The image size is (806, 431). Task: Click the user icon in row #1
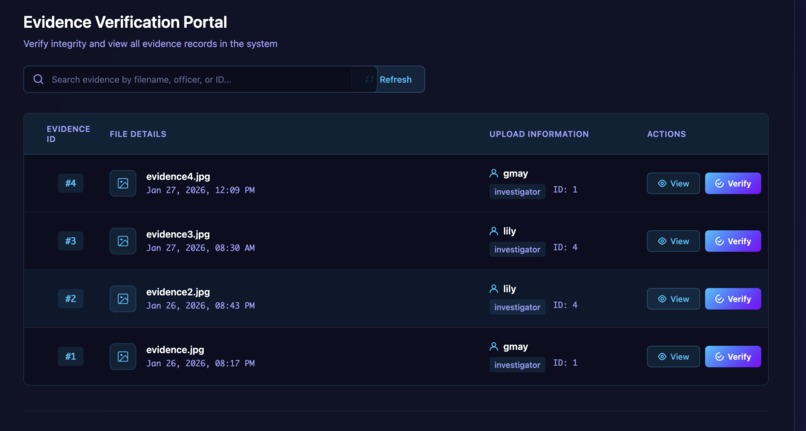click(x=493, y=347)
